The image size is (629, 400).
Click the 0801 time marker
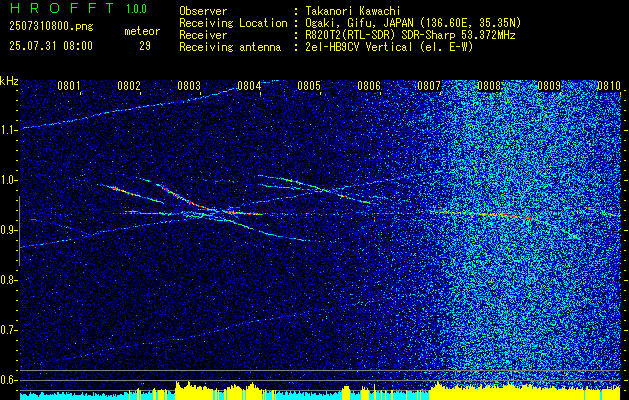pos(69,86)
